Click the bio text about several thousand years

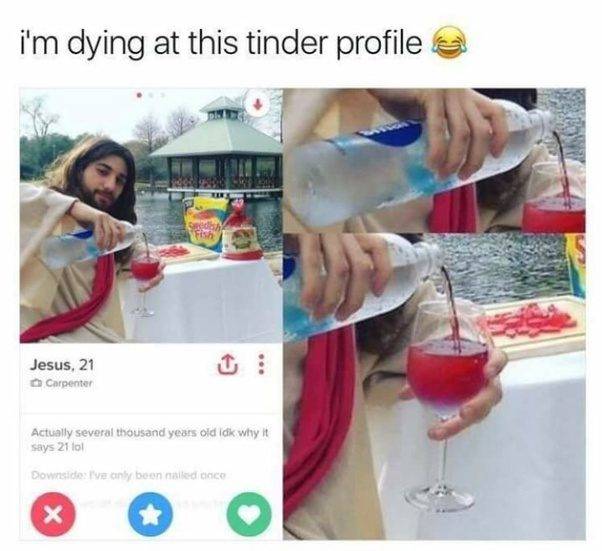[150, 440]
